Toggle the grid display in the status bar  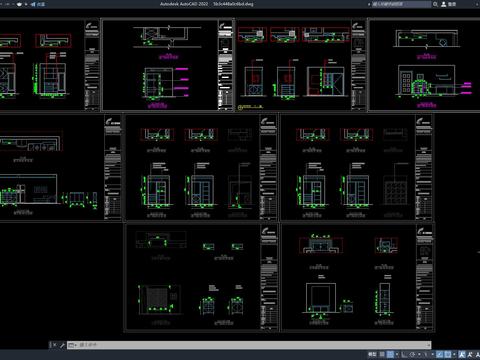click(382, 354)
